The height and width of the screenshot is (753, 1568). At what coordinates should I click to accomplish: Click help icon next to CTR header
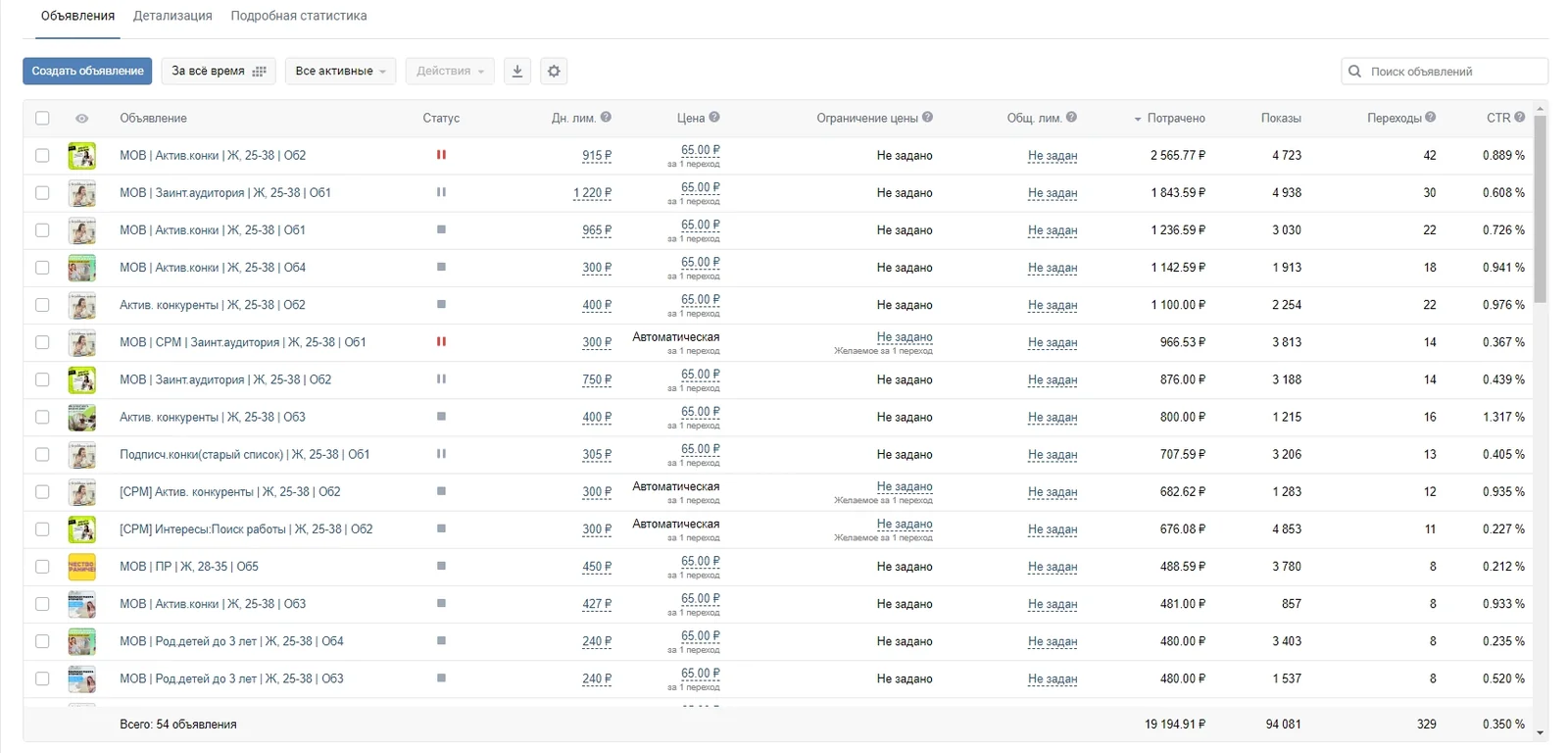point(1519,118)
